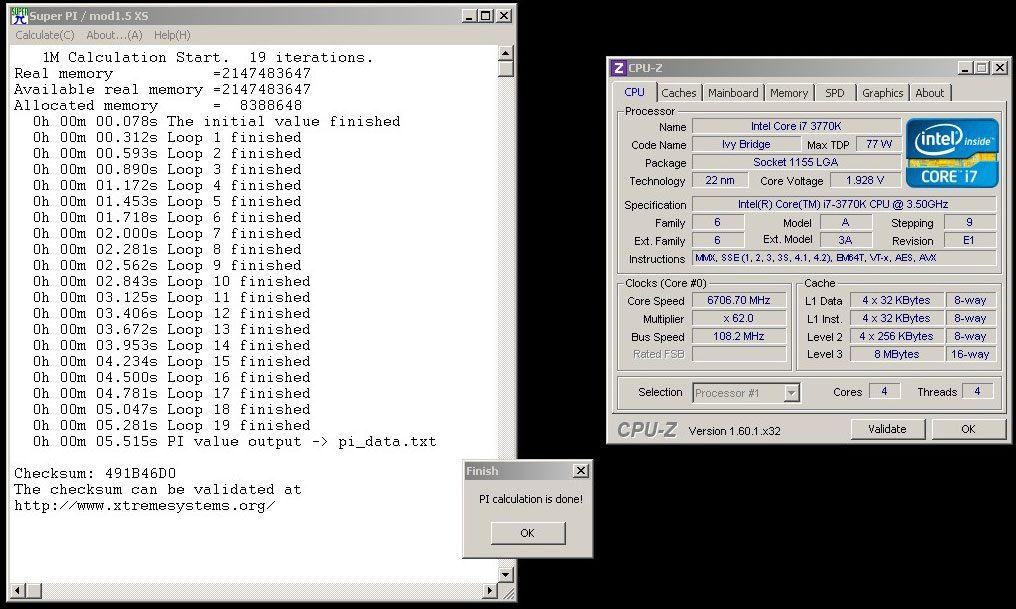
Task: Click the Specification field text
Action: pos(844,204)
